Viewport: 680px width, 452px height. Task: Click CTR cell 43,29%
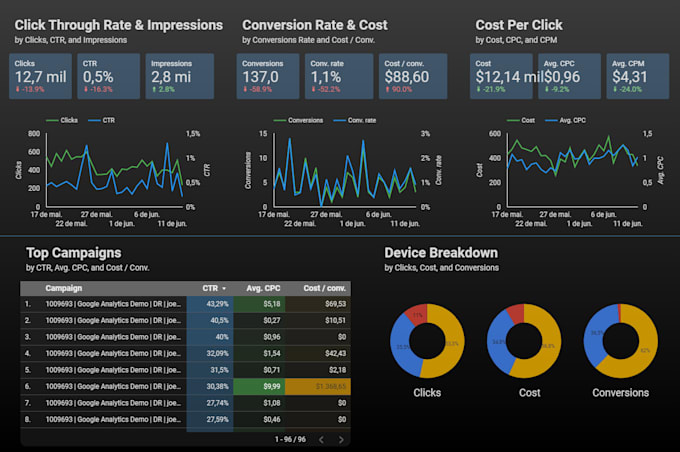[210, 304]
